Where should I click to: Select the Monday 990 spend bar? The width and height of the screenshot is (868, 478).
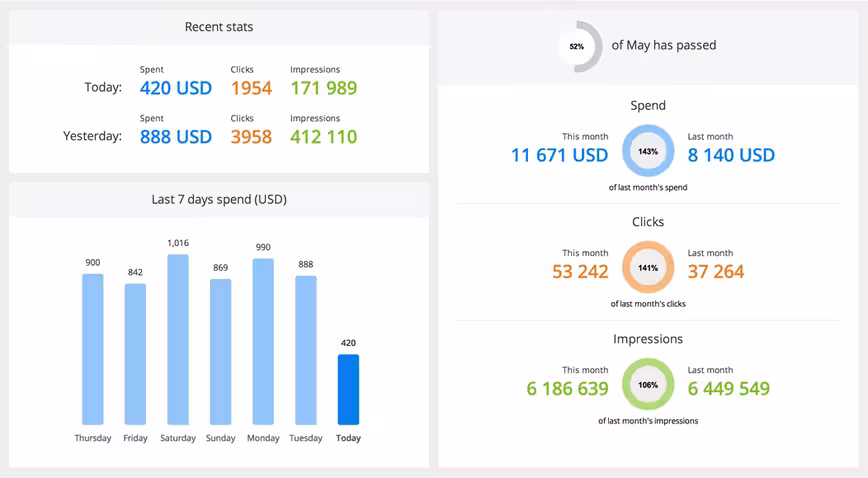pos(263,342)
